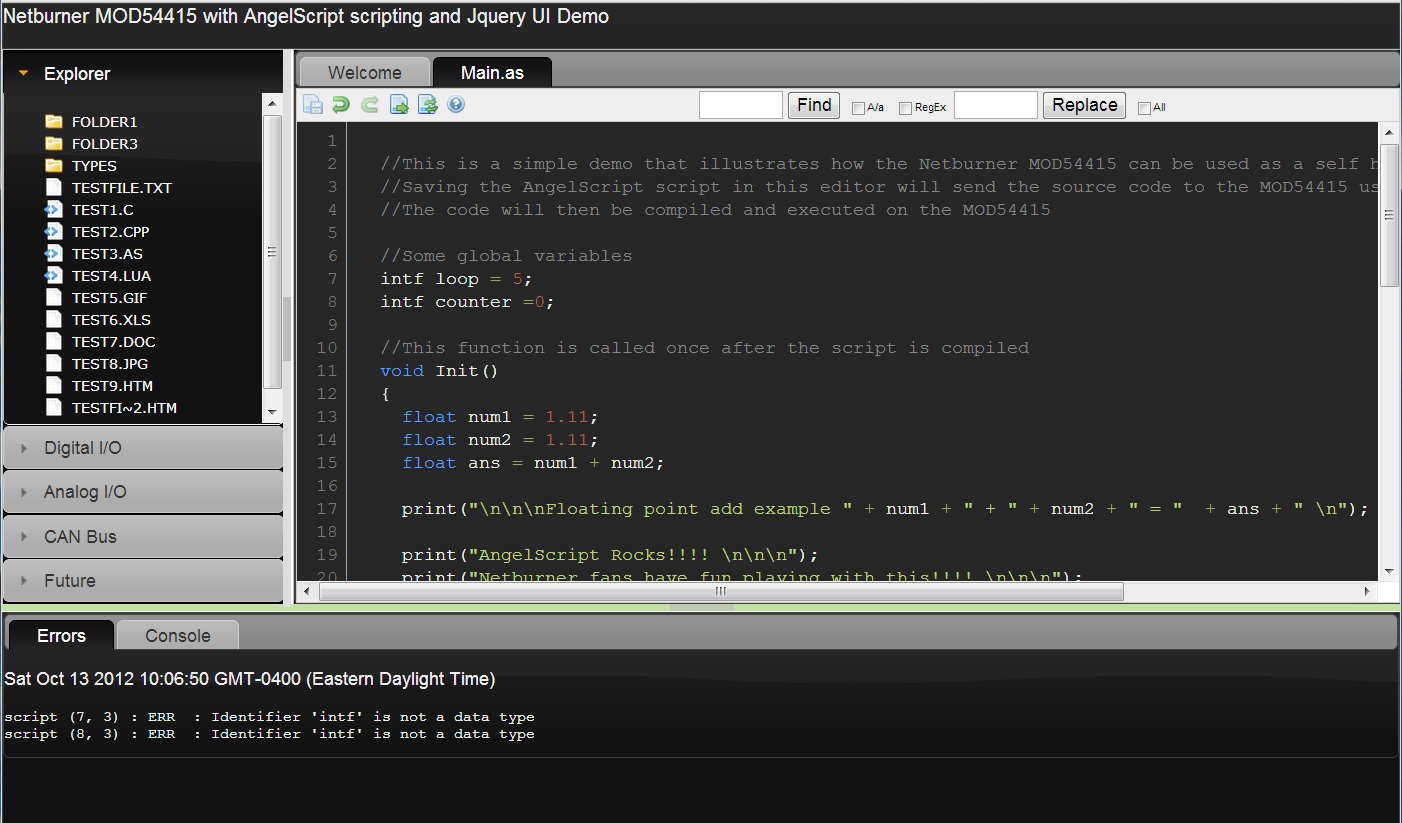Select the TEST5.GIF file icon
The height and width of the screenshot is (823, 1402).
(x=53, y=297)
